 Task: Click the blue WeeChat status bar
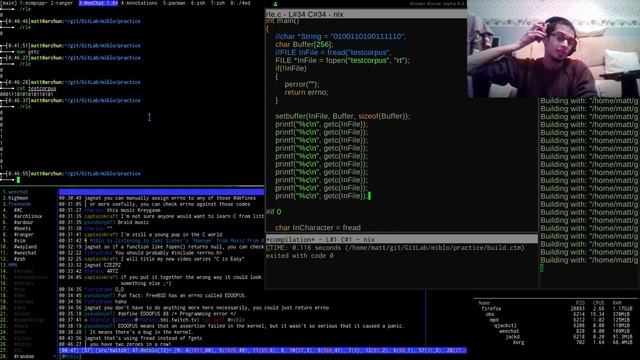click(262, 350)
